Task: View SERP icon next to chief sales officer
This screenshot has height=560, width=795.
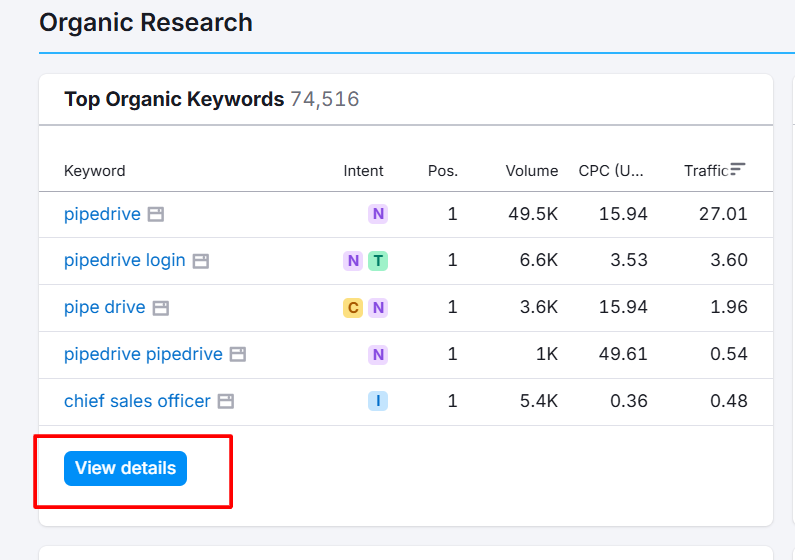Action: coord(226,401)
